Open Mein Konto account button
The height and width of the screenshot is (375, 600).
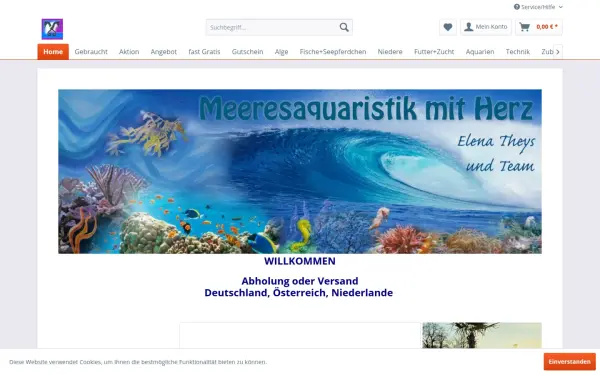[x=486, y=27]
